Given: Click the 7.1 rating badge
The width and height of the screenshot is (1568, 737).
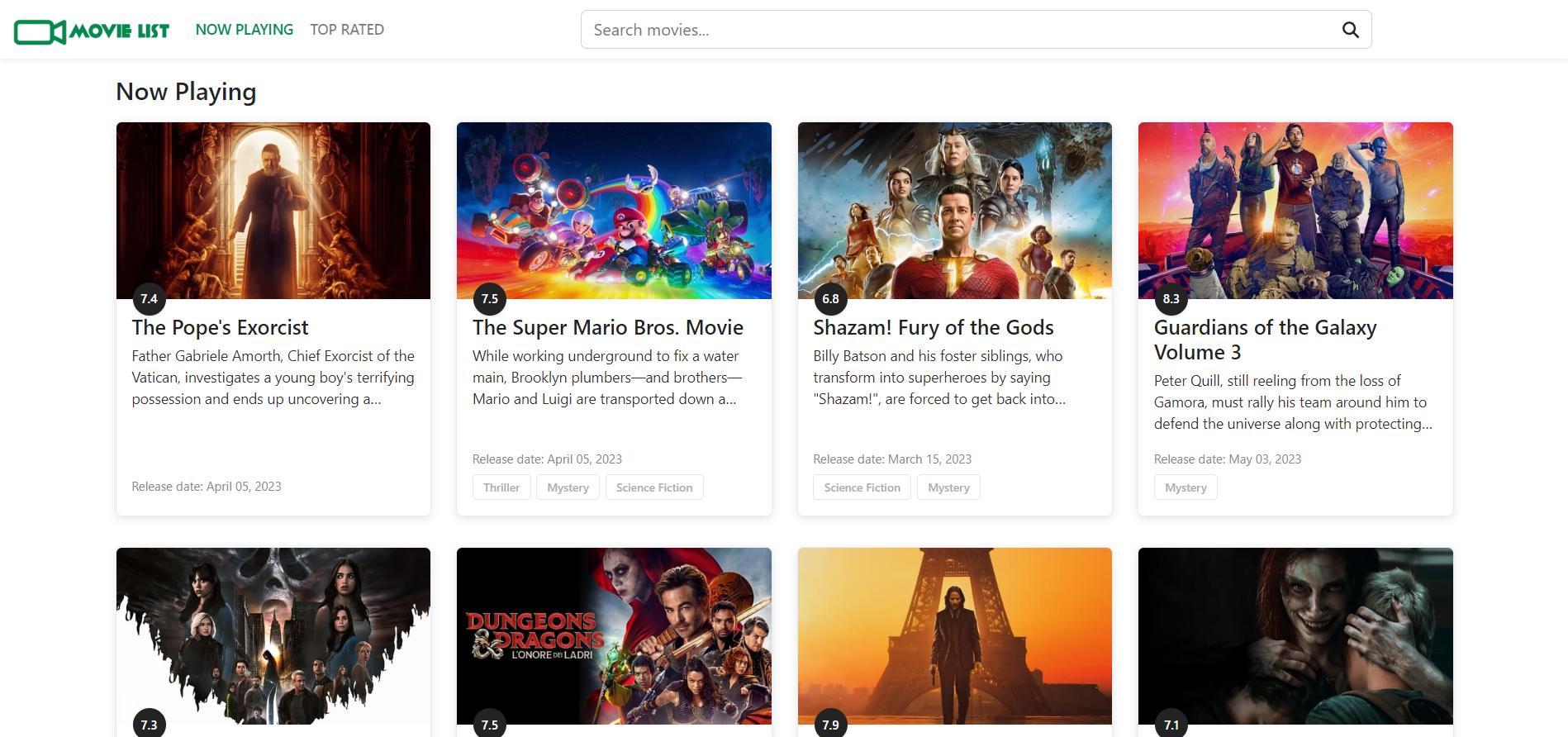Looking at the screenshot, I should click(1171, 725).
